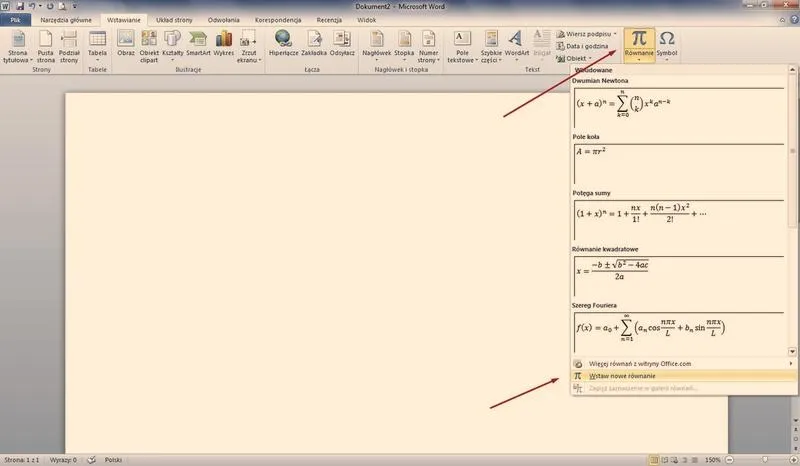Switch to Print Layout view in status bar

[x=654, y=460]
